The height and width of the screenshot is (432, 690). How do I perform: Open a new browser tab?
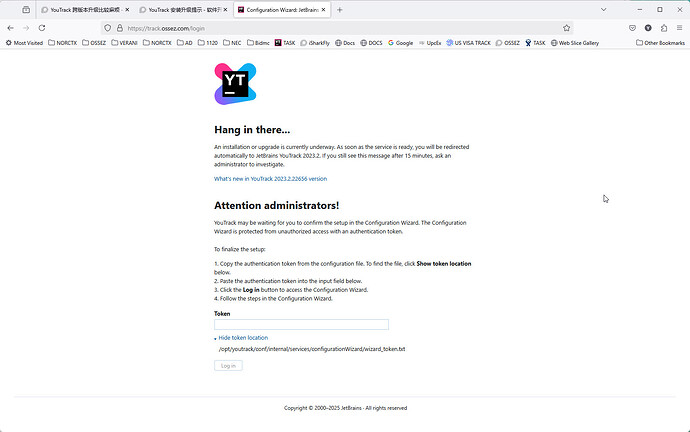[339, 10]
